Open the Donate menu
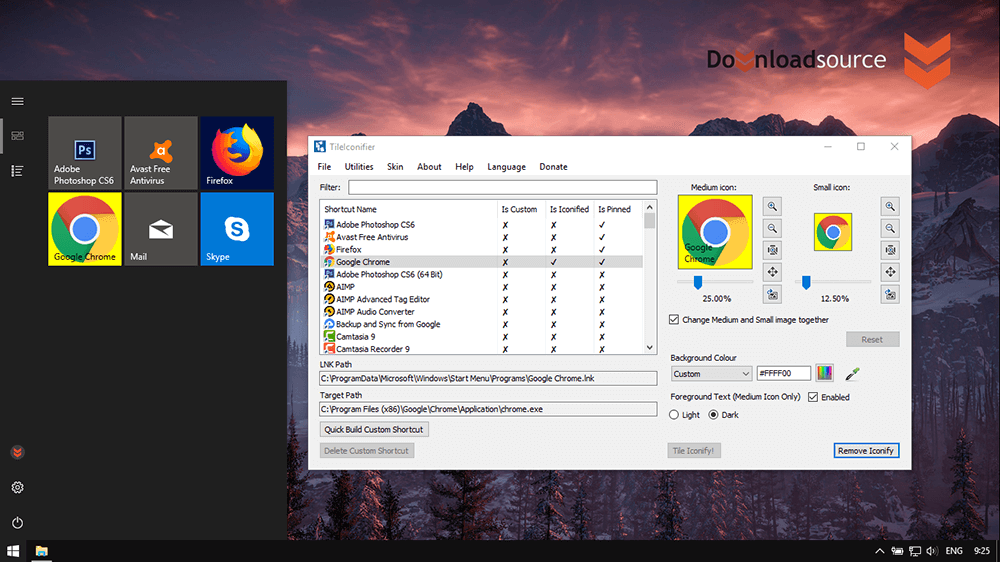The height and width of the screenshot is (562, 1000). tap(553, 166)
